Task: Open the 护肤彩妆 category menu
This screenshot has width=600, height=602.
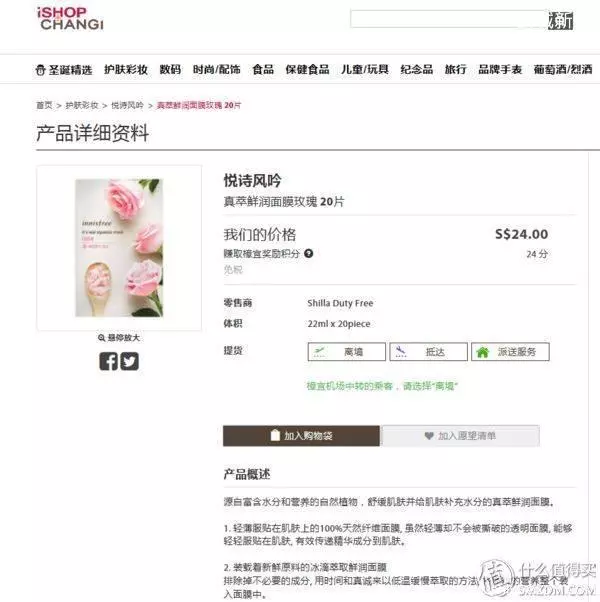Action: click(x=126, y=69)
